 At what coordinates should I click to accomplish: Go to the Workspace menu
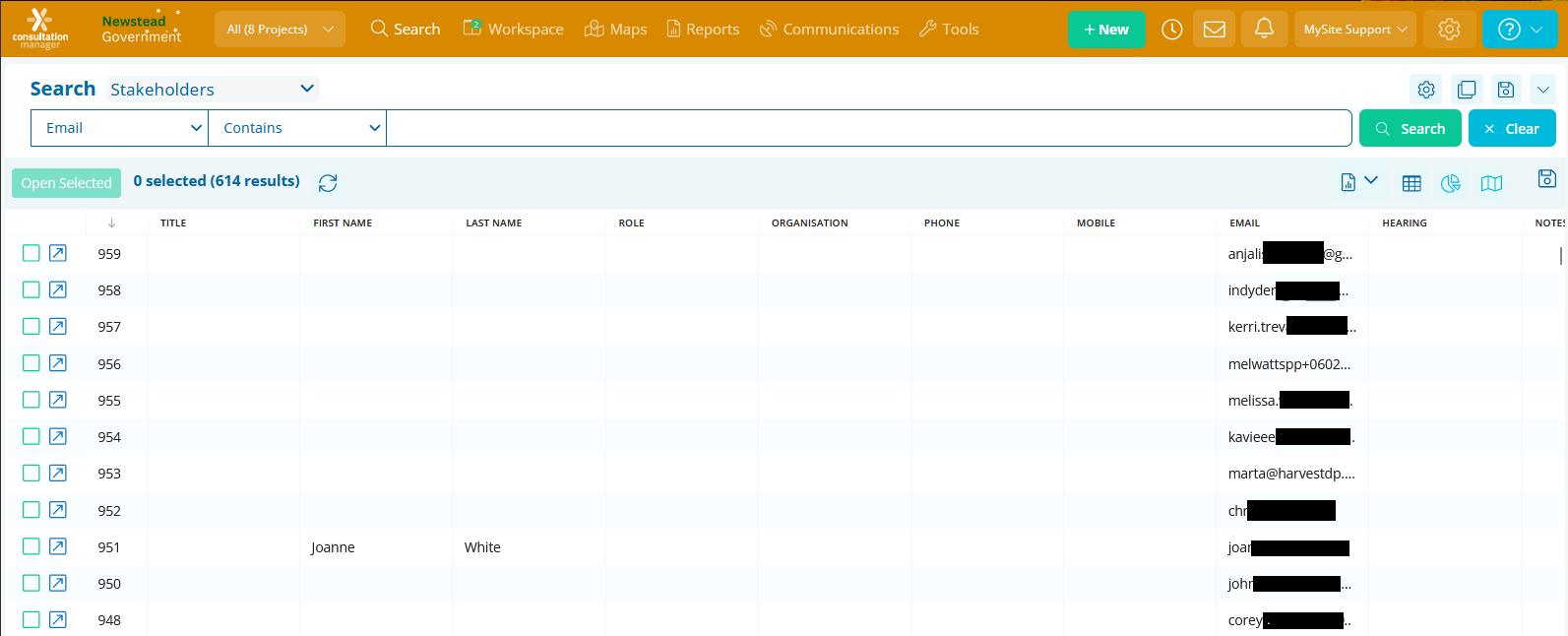pyautogui.click(x=514, y=30)
